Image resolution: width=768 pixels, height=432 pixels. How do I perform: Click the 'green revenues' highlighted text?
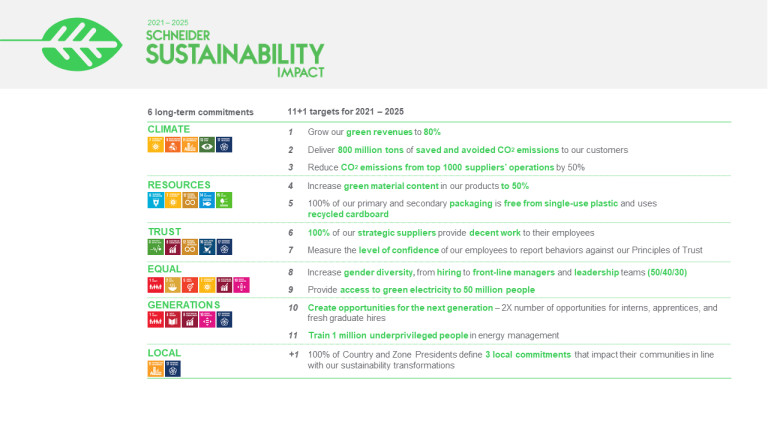375,132
